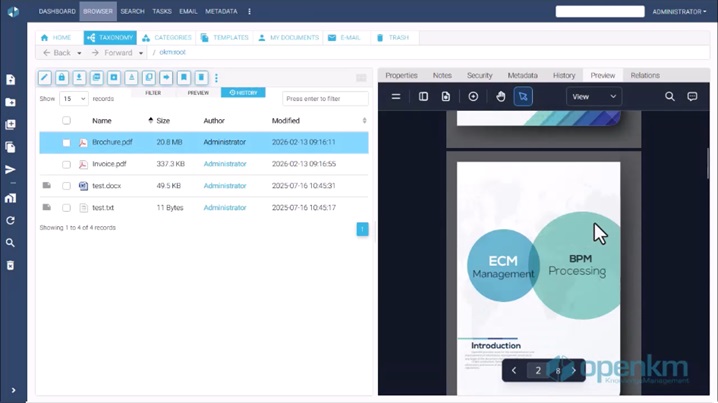Click the paper plane send icon in sidebar
Viewport: 718px width, 403px height.
pos(10,169)
